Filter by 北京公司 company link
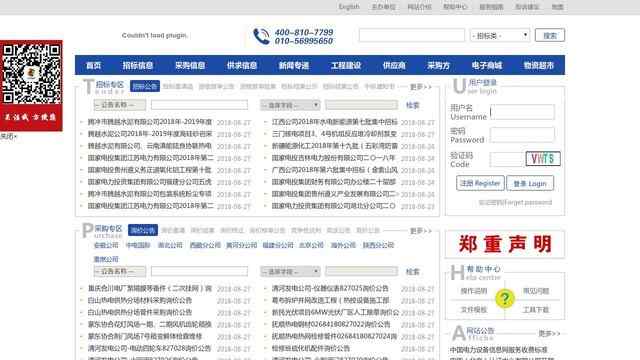The width and height of the screenshot is (640, 360). [x=311, y=245]
